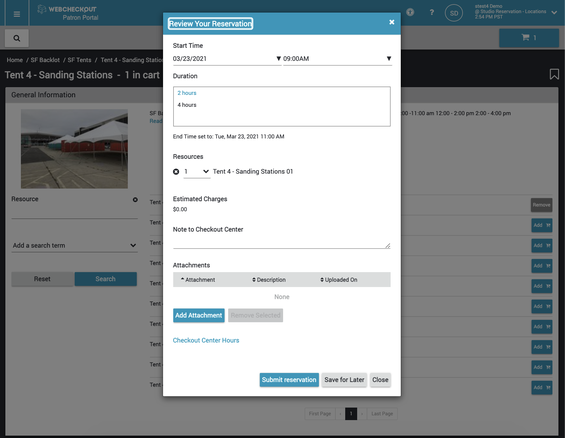Click Submit reservation button
This screenshot has width=565, height=438.
[x=289, y=380]
